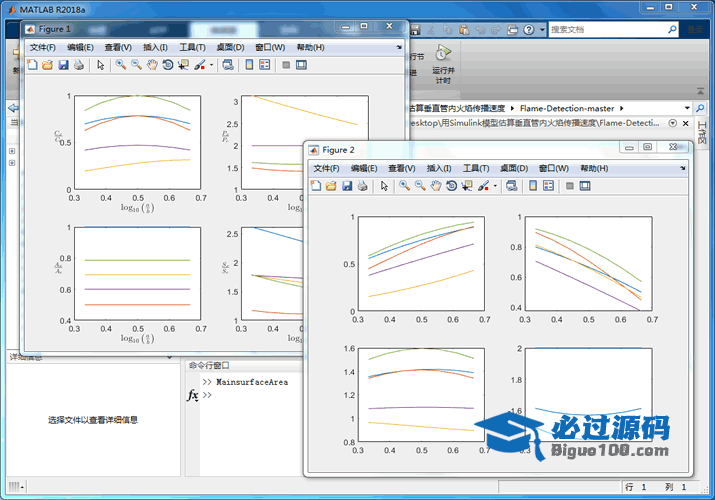Viewport: 715px width, 500px height.
Task: Click the MATLAB help question mark icon
Action: [x=528, y=30]
